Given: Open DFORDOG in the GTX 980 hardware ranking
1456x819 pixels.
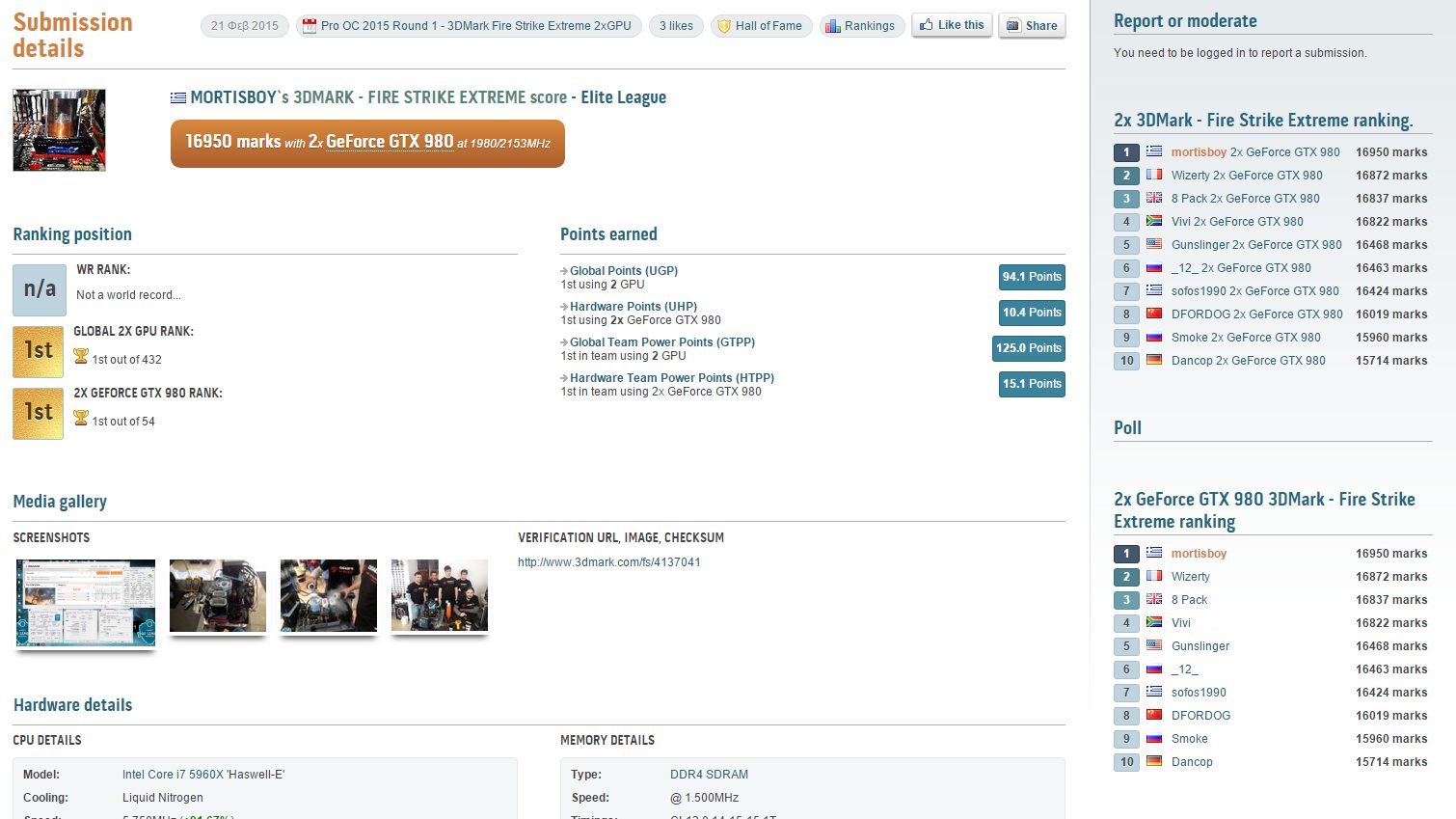Looking at the screenshot, I should tap(1201, 716).
